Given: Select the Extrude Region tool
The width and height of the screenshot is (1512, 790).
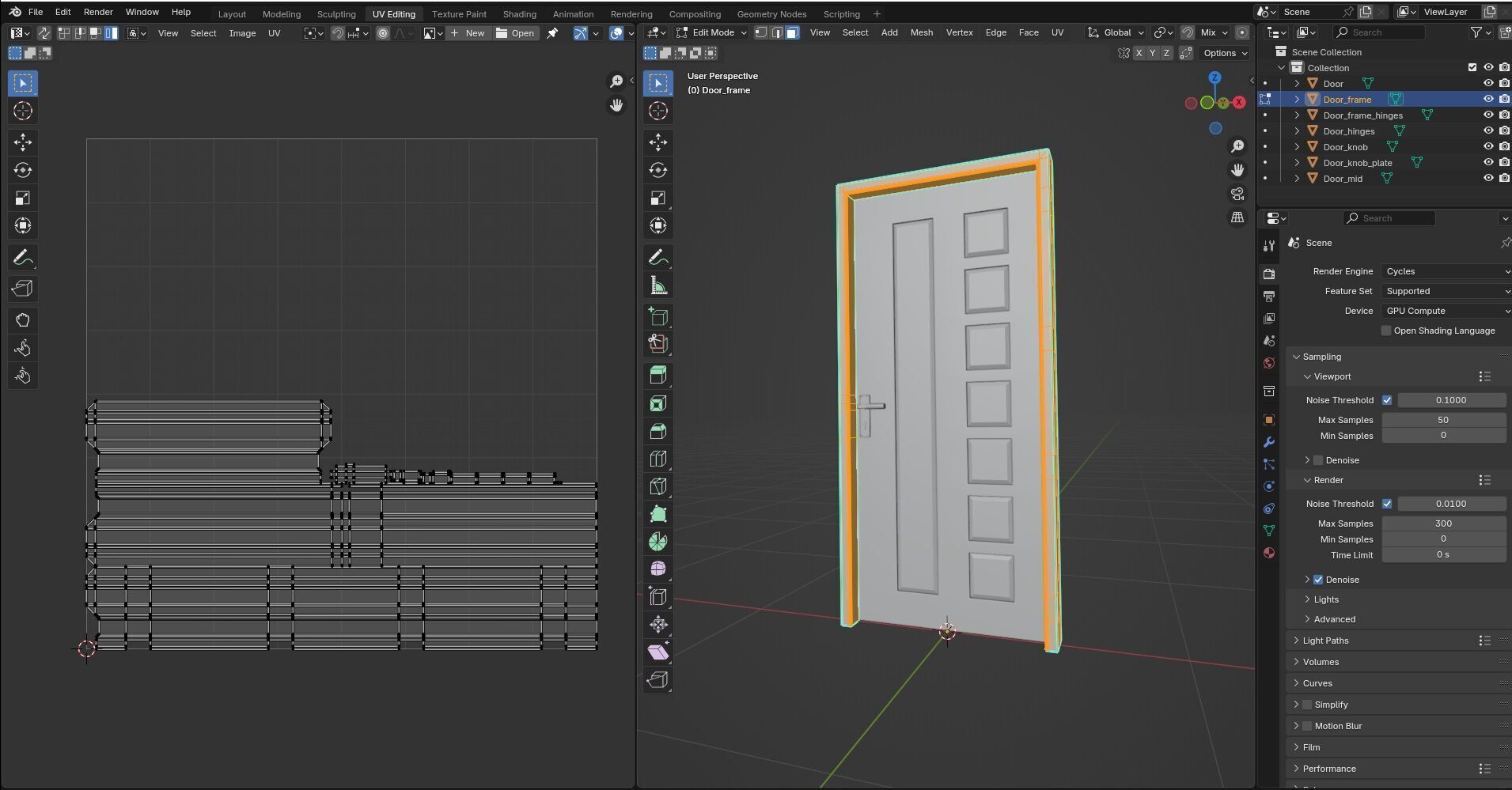Looking at the screenshot, I should (x=658, y=376).
